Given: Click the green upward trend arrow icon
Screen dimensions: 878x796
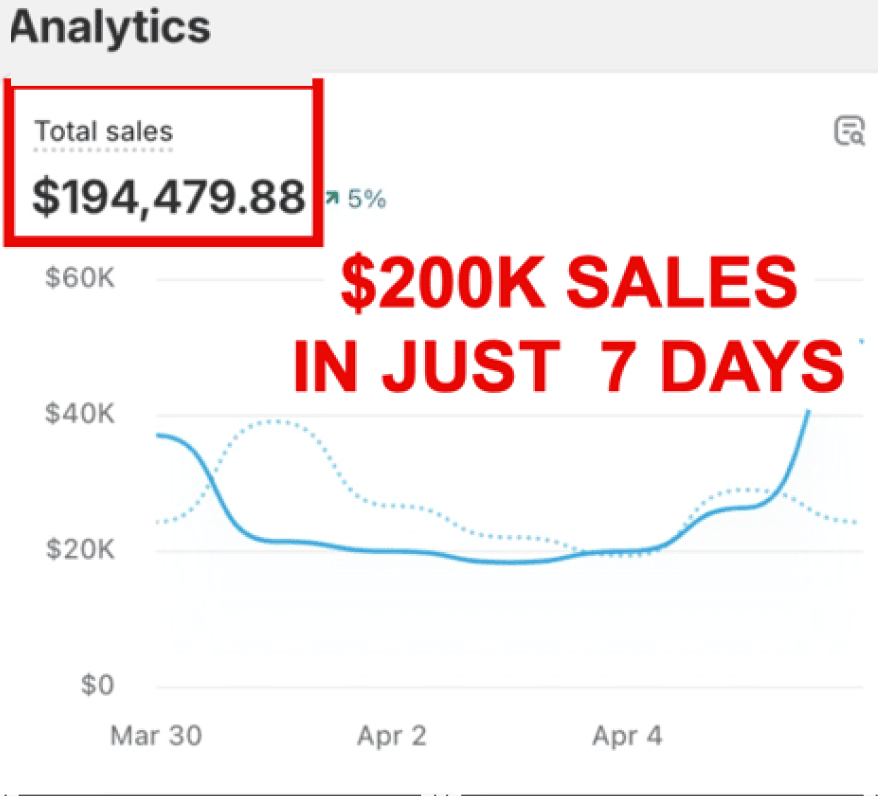Looking at the screenshot, I should pyautogui.click(x=331, y=199).
